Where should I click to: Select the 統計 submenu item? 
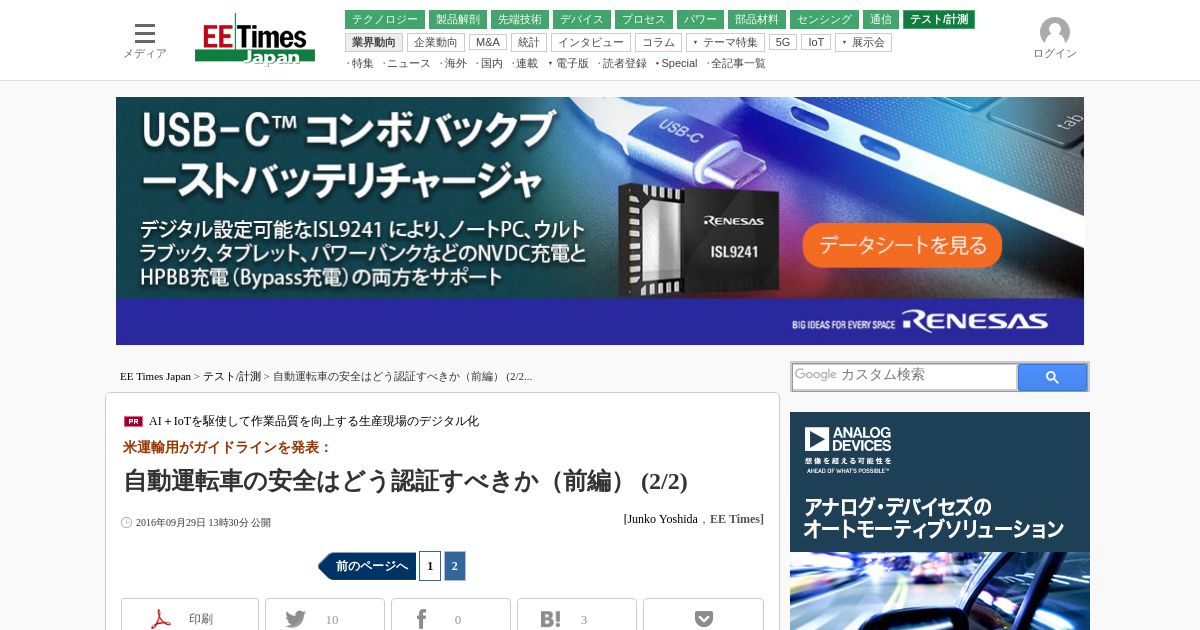529,42
